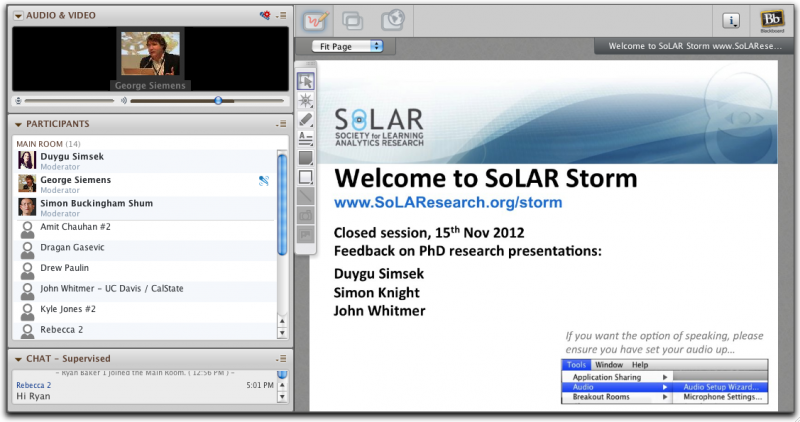This screenshot has width=800, height=422.
Task: Select the filled rectangle shape tool
Action: pyautogui.click(x=306, y=158)
